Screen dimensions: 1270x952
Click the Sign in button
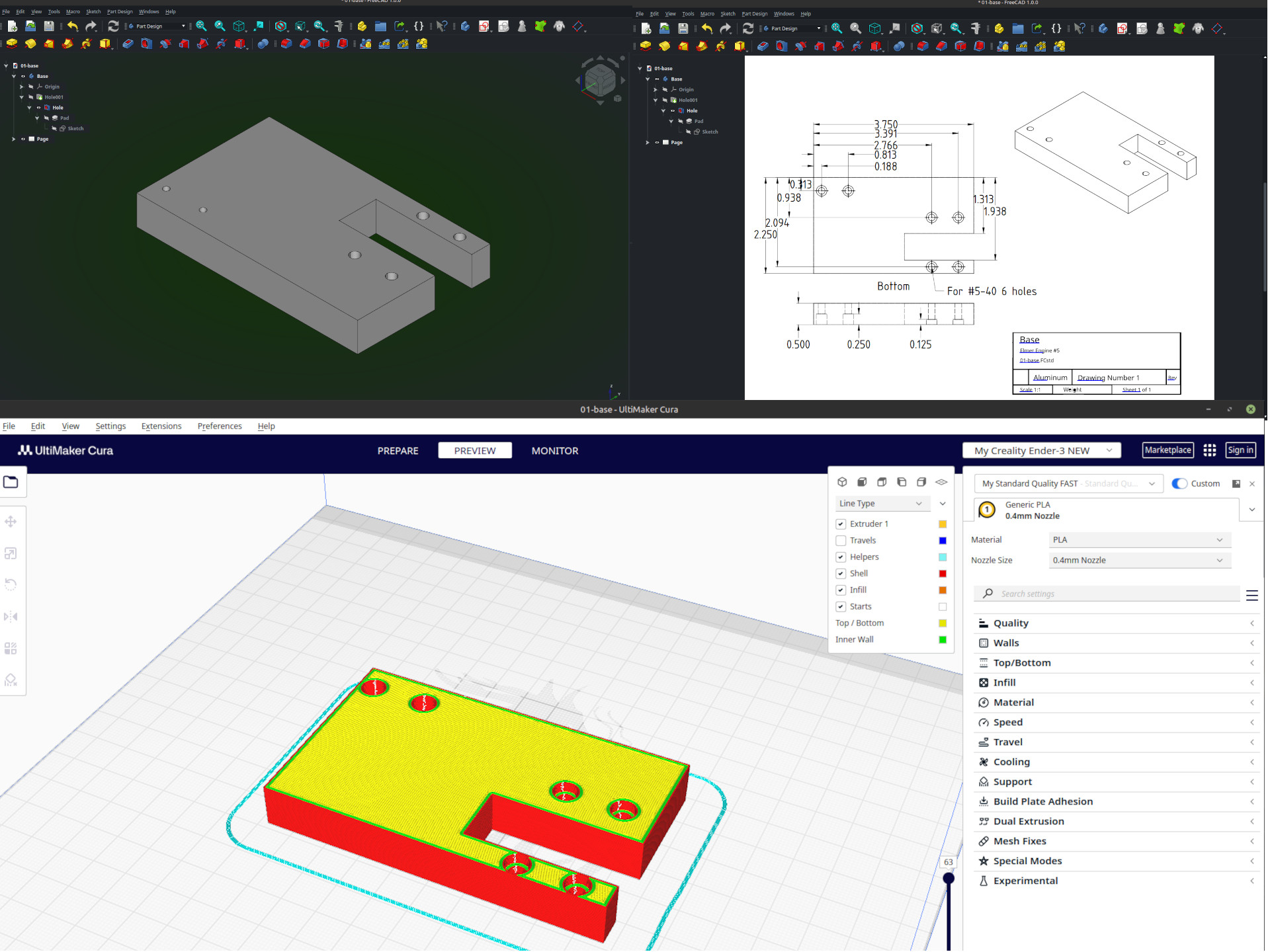tap(1240, 450)
